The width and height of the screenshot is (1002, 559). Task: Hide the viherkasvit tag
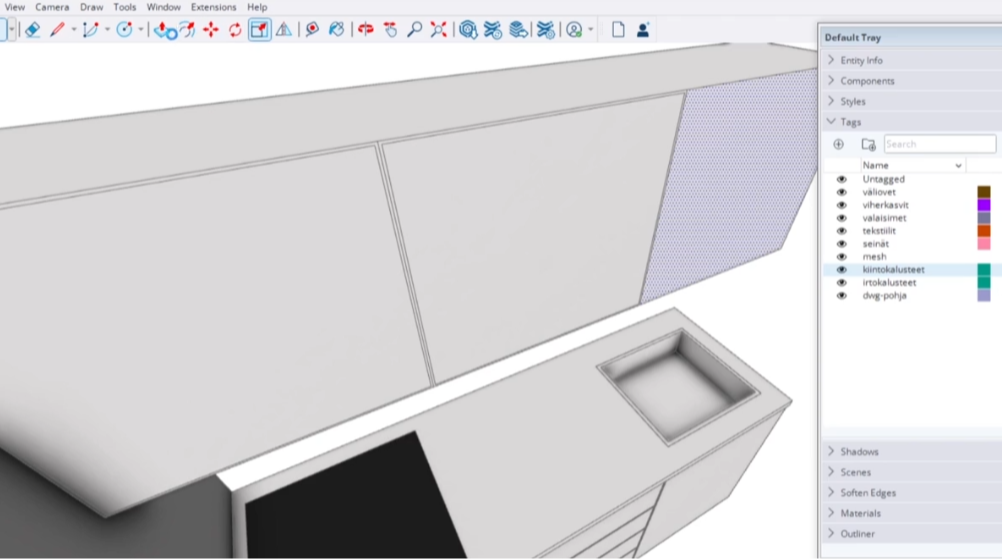842,205
